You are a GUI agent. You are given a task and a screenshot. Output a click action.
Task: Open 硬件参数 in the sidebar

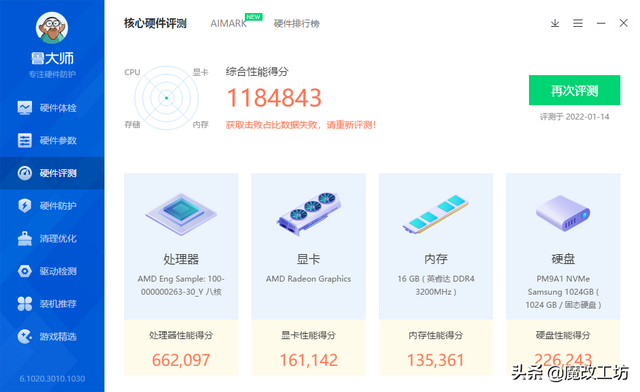click(52, 140)
